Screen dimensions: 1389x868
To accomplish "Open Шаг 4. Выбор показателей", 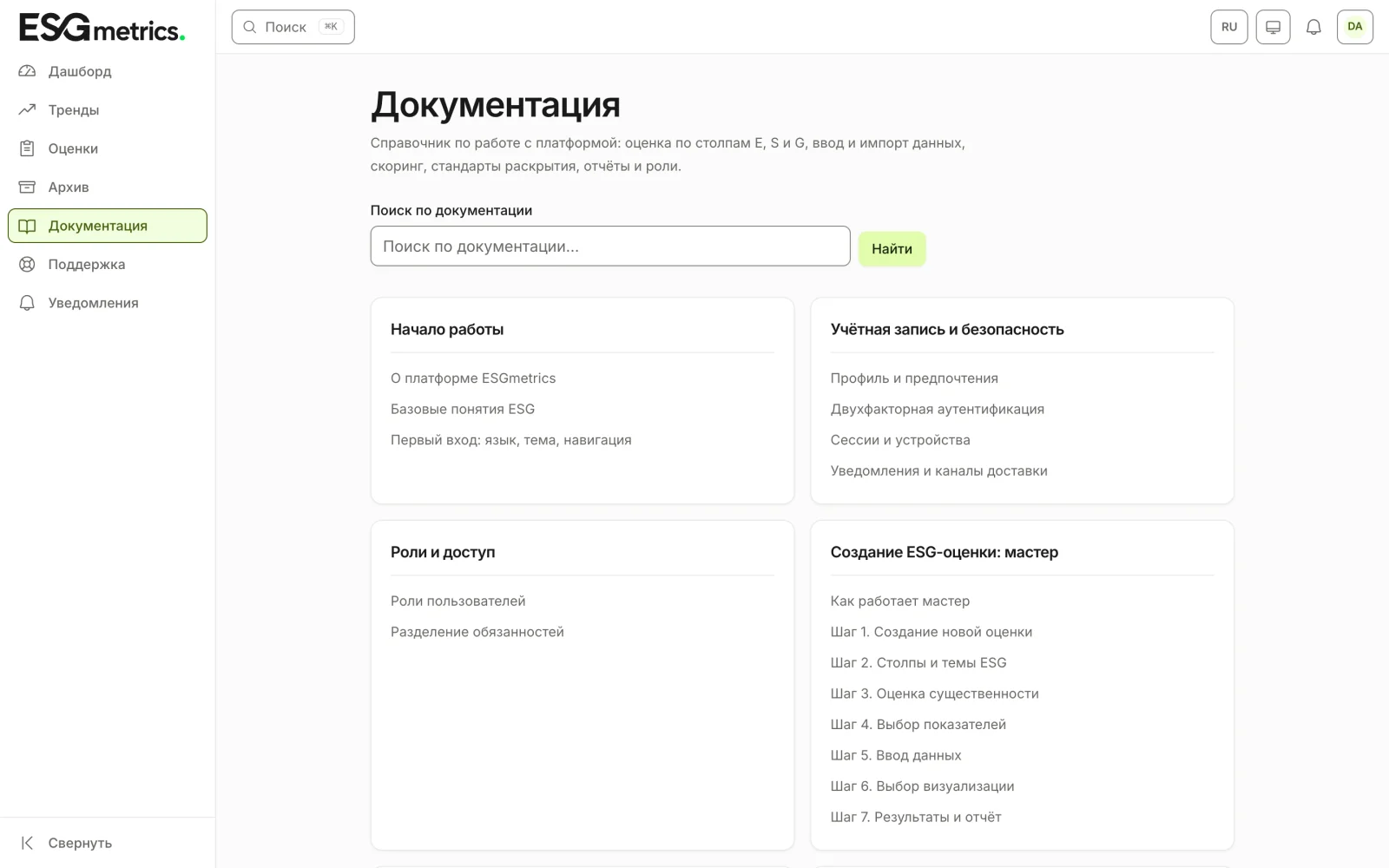I will tap(918, 724).
